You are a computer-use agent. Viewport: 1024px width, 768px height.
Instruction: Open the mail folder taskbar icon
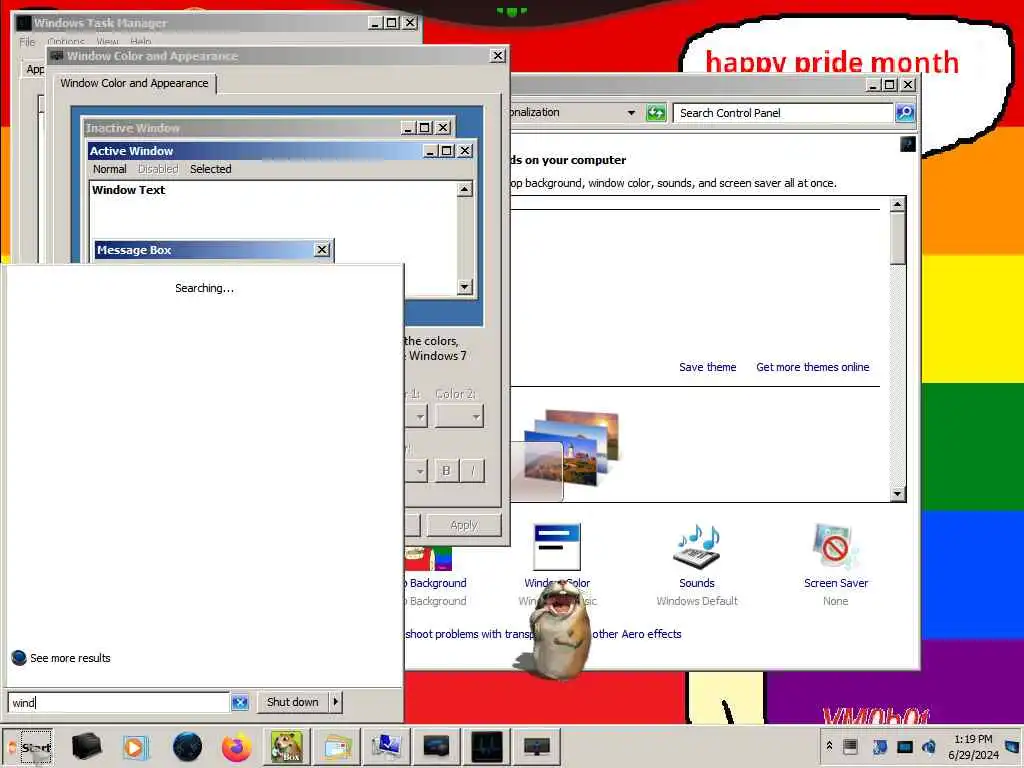click(x=336, y=747)
